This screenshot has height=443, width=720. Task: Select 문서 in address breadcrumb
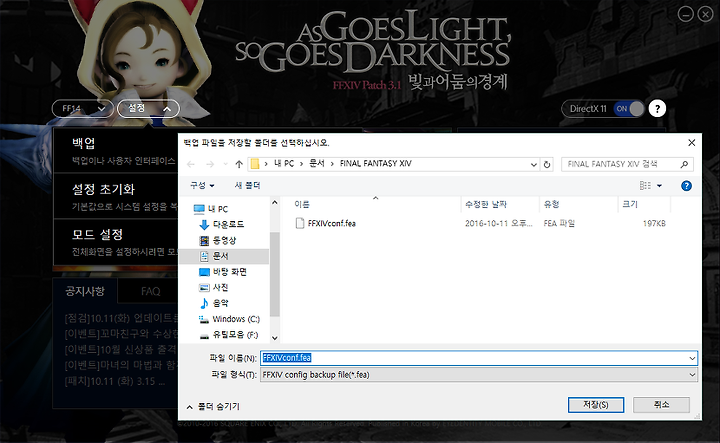pyautogui.click(x=317, y=163)
